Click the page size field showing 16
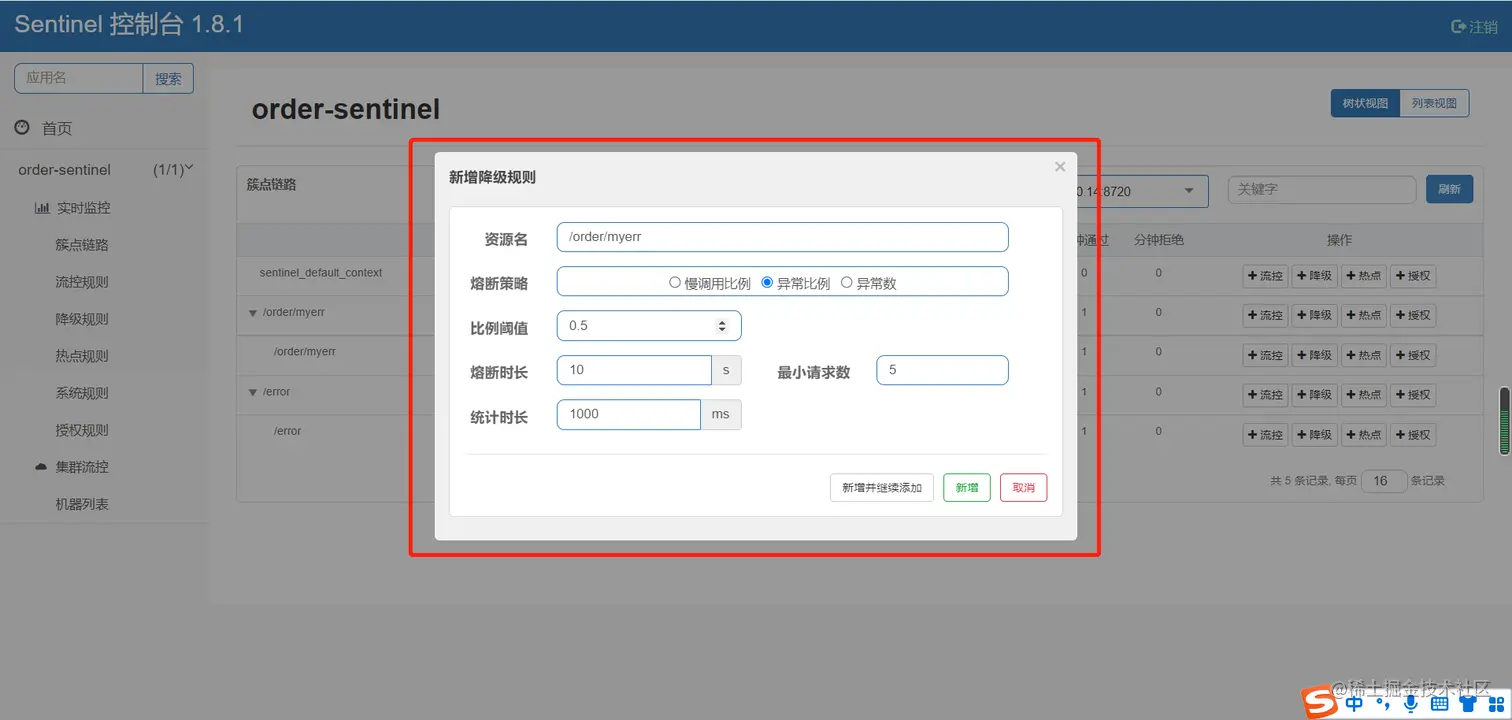 point(1385,481)
